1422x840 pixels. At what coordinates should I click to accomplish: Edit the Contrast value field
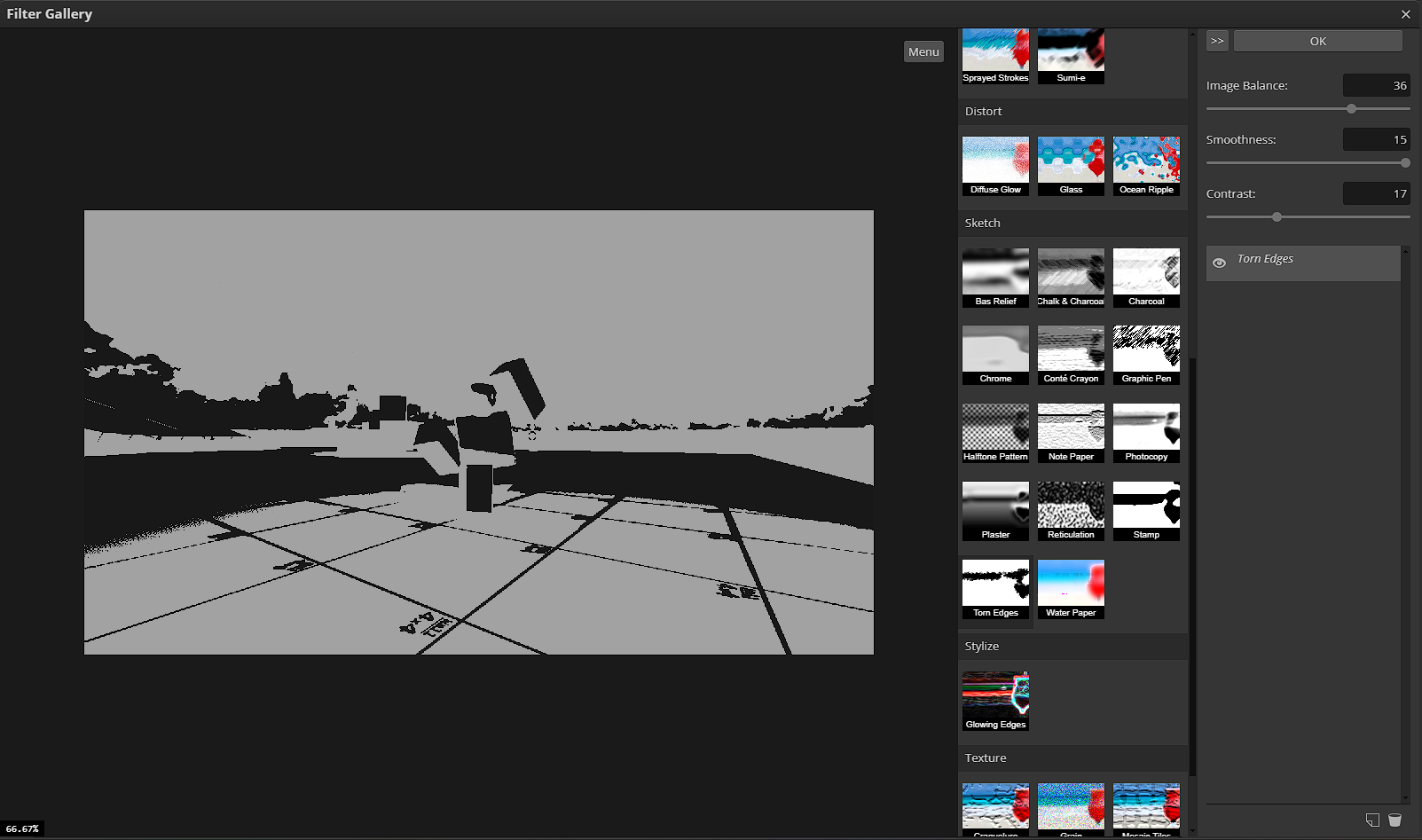pos(1376,193)
